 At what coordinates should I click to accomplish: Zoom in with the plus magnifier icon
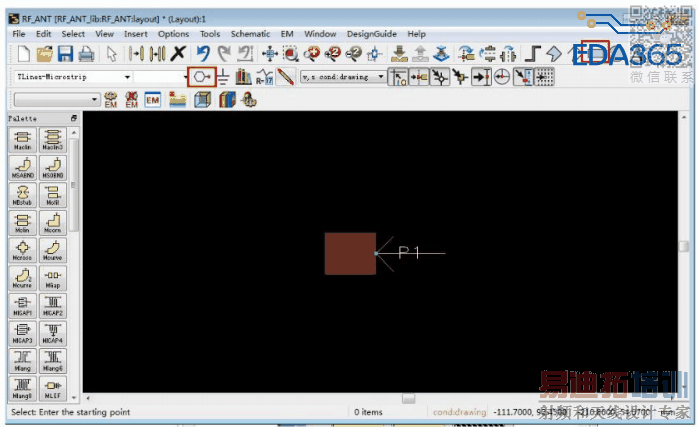tap(312, 54)
